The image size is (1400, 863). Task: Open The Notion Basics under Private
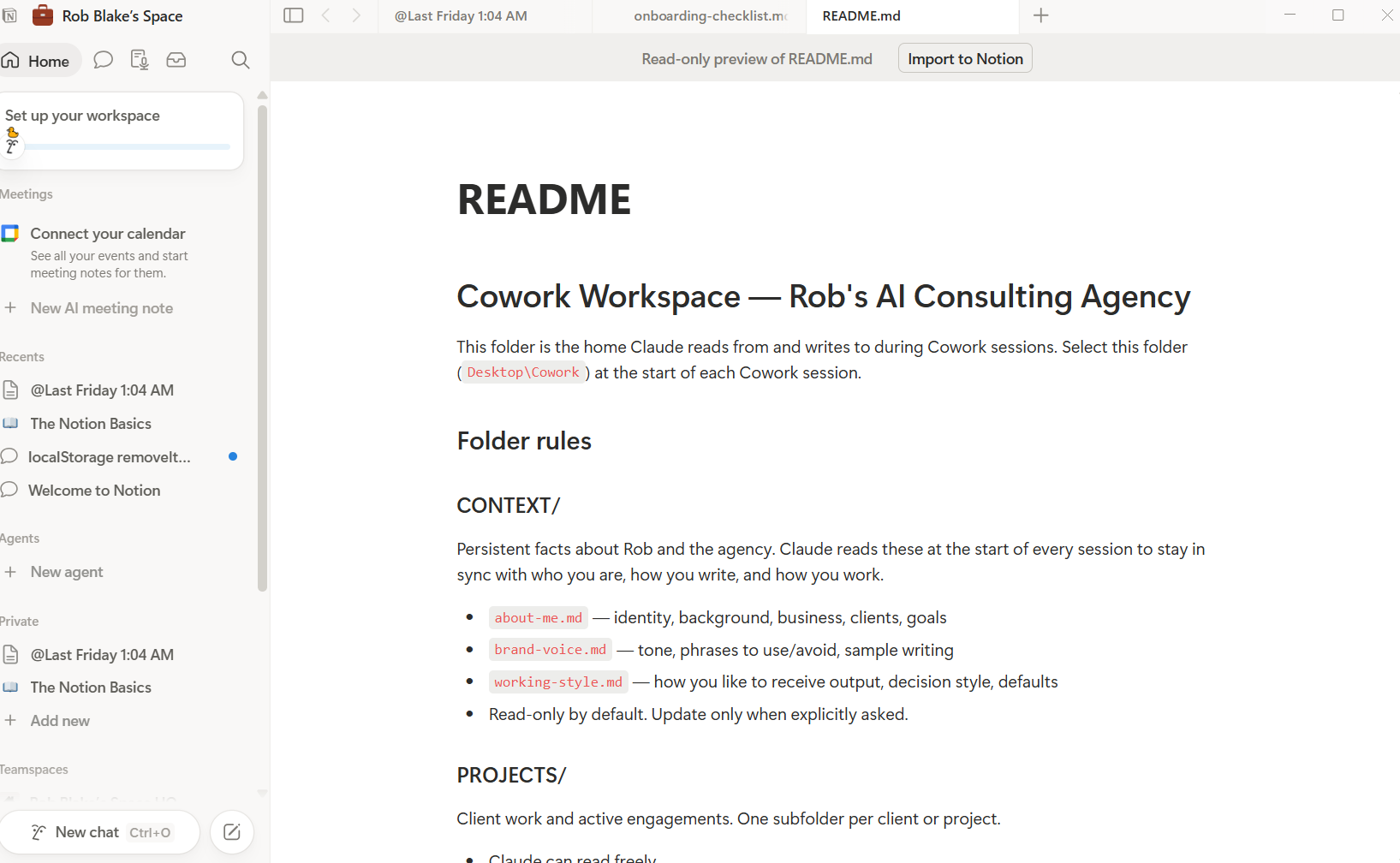tap(91, 687)
